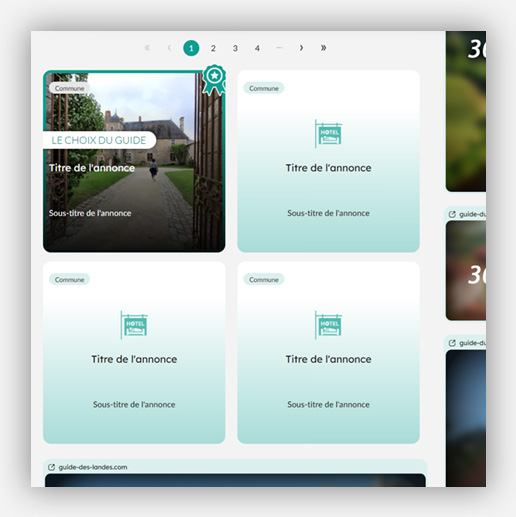This screenshot has height=517, width=516.
Task: Click the LE CHOIX DU GUIDE label
Action: point(99,140)
